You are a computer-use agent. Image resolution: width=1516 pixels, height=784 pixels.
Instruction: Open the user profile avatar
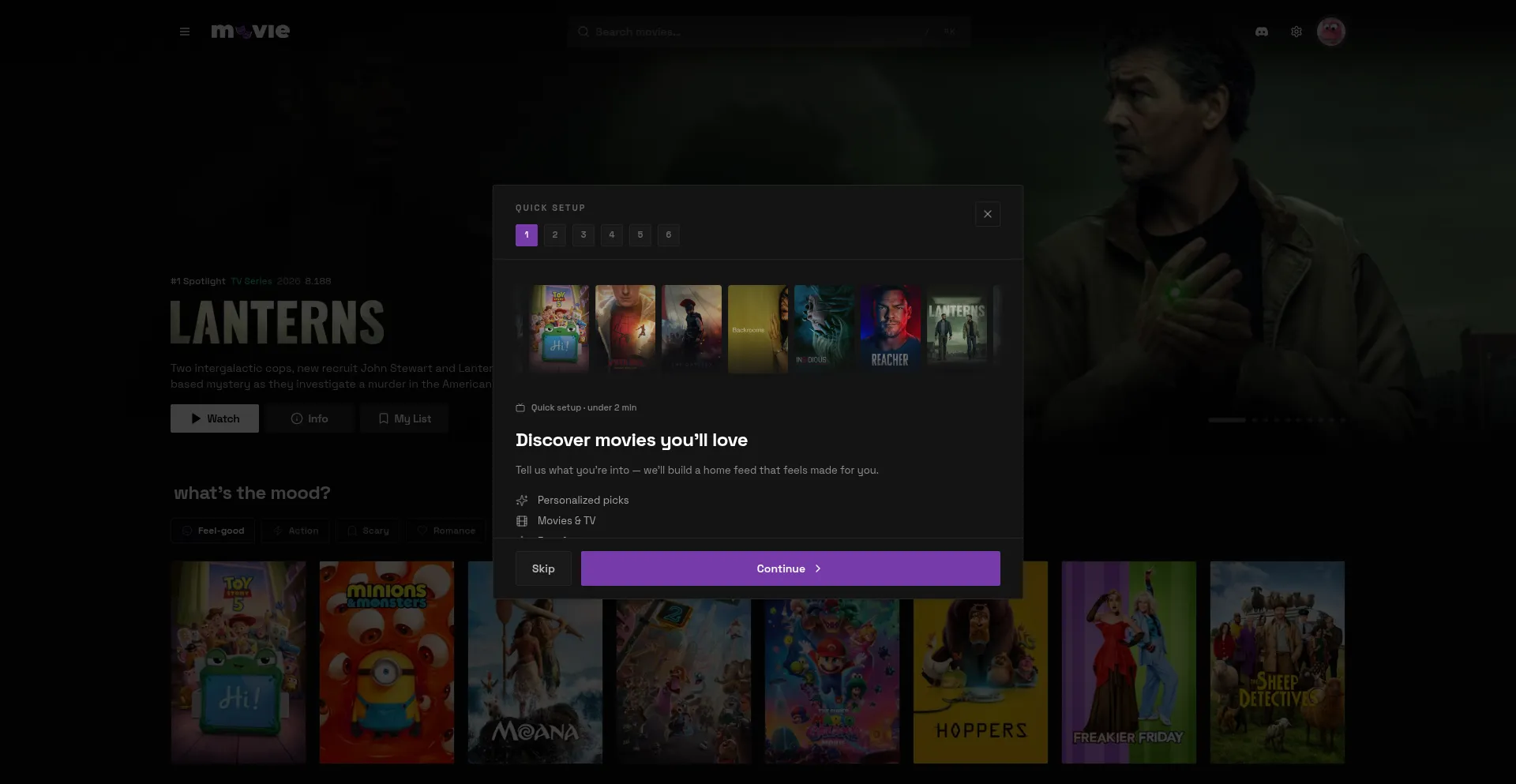pyautogui.click(x=1331, y=32)
